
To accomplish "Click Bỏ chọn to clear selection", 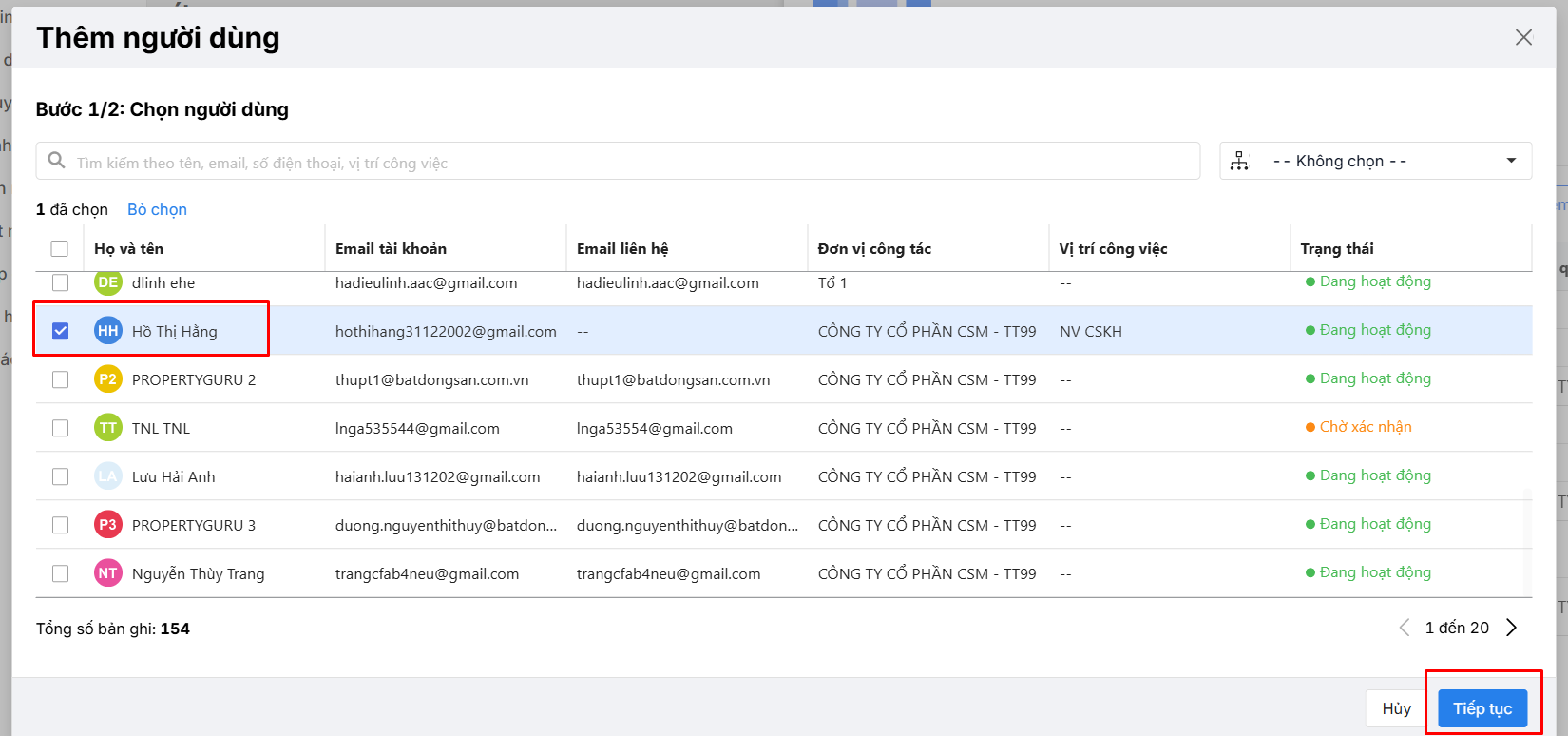I will coord(157,209).
